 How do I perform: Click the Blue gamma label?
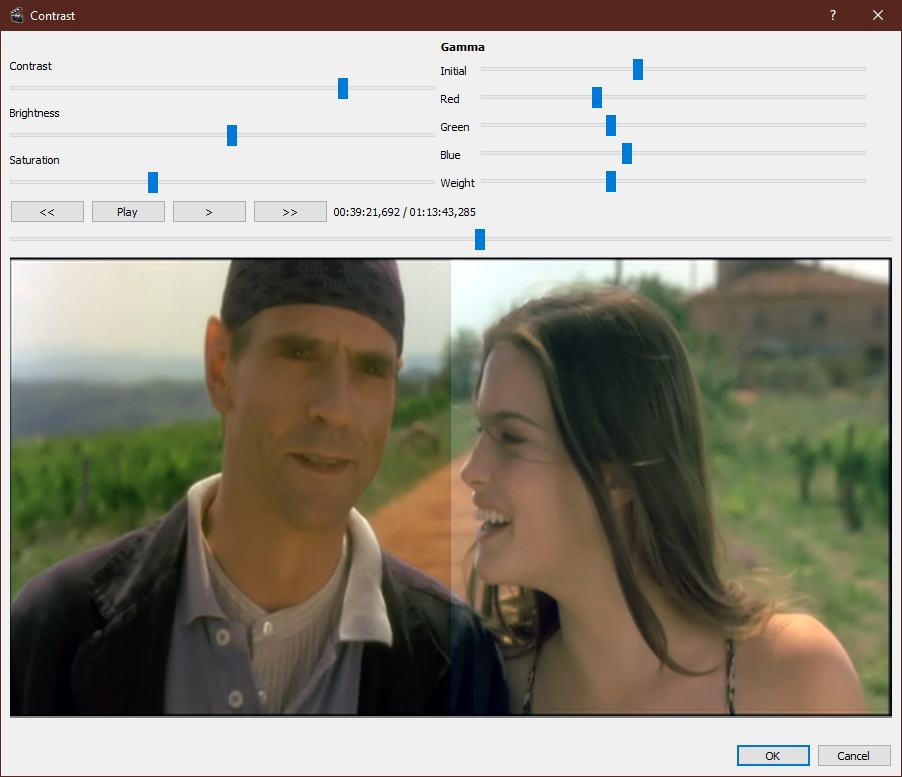[450, 155]
